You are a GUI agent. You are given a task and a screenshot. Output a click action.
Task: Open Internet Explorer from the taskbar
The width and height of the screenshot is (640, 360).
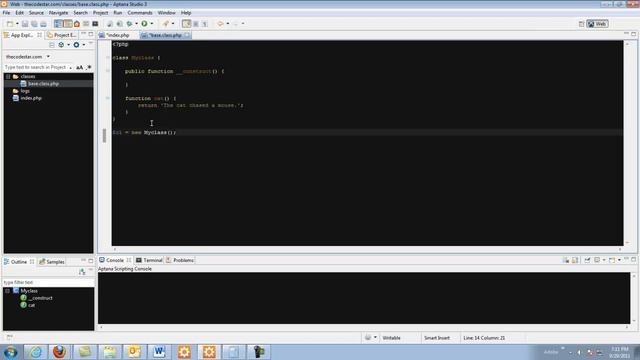tap(36, 351)
